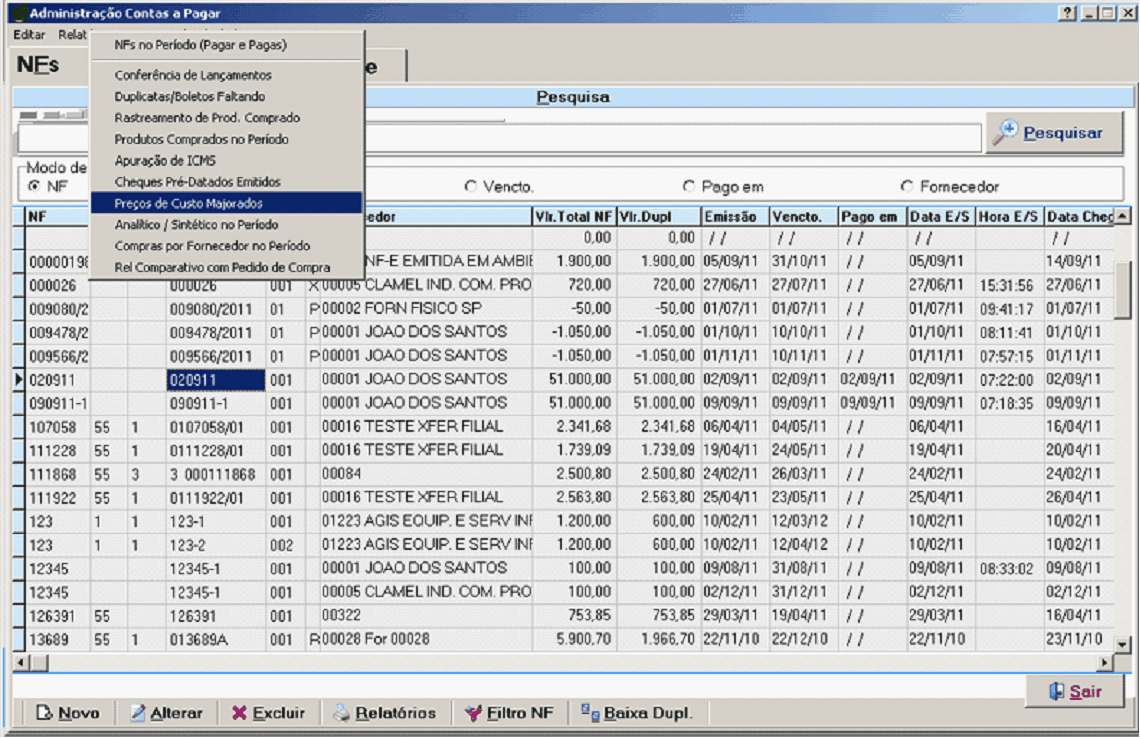Click the Alterar edit button

click(x=165, y=713)
